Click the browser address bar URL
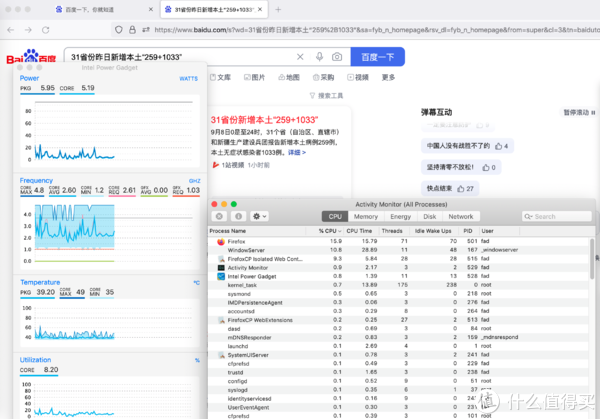Viewport: 600px width, 419px height. (x=377, y=29)
